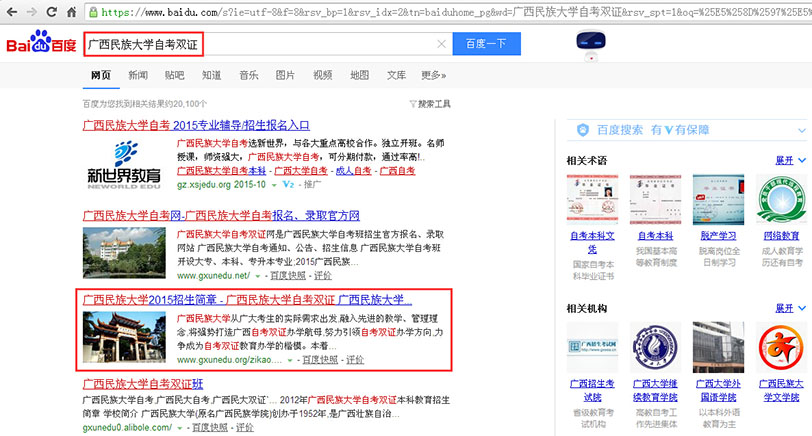Image resolution: width=812 pixels, height=436 pixels.
Task: Click the V2 verification badge icon
Action: click(x=288, y=184)
